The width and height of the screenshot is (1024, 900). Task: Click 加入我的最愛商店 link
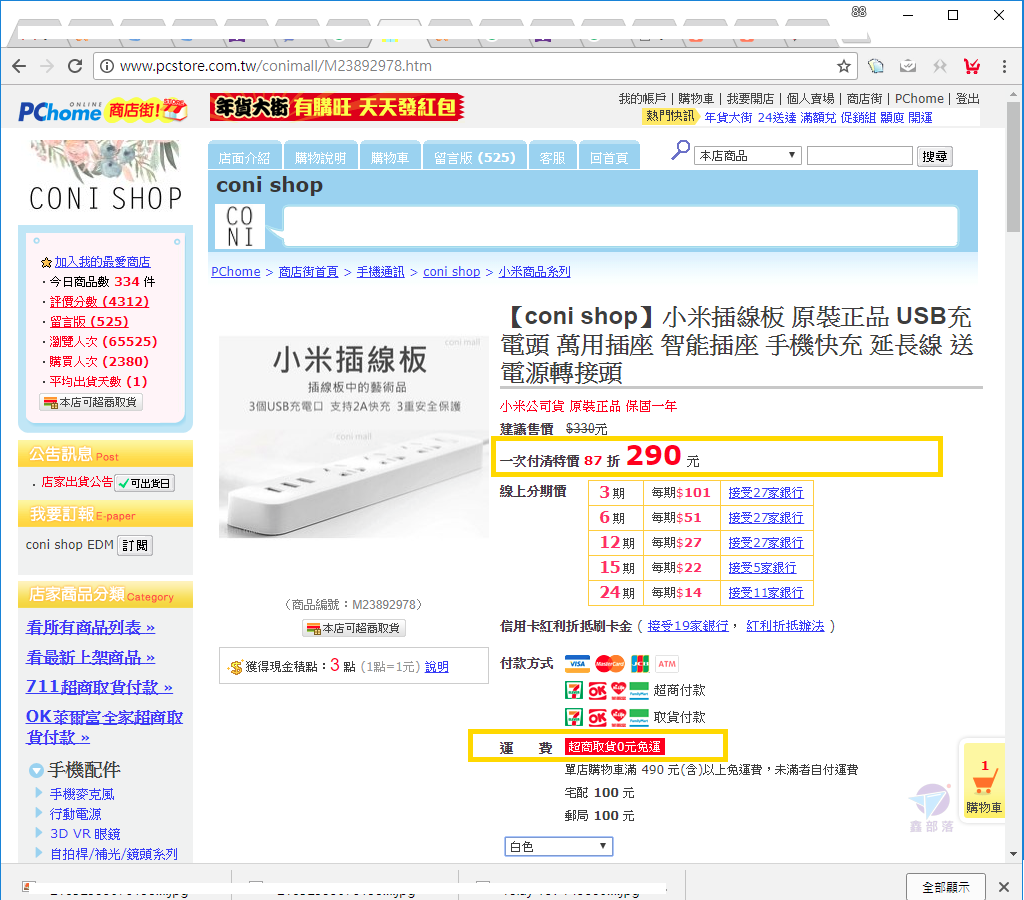click(102, 262)
